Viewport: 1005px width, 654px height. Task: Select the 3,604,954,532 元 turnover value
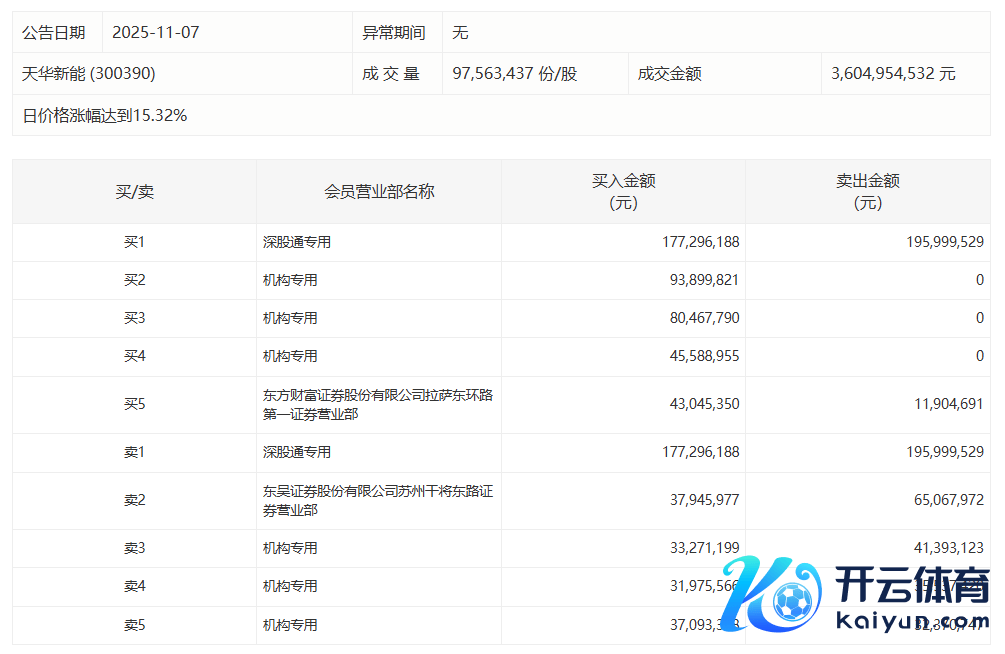[893, 74]
